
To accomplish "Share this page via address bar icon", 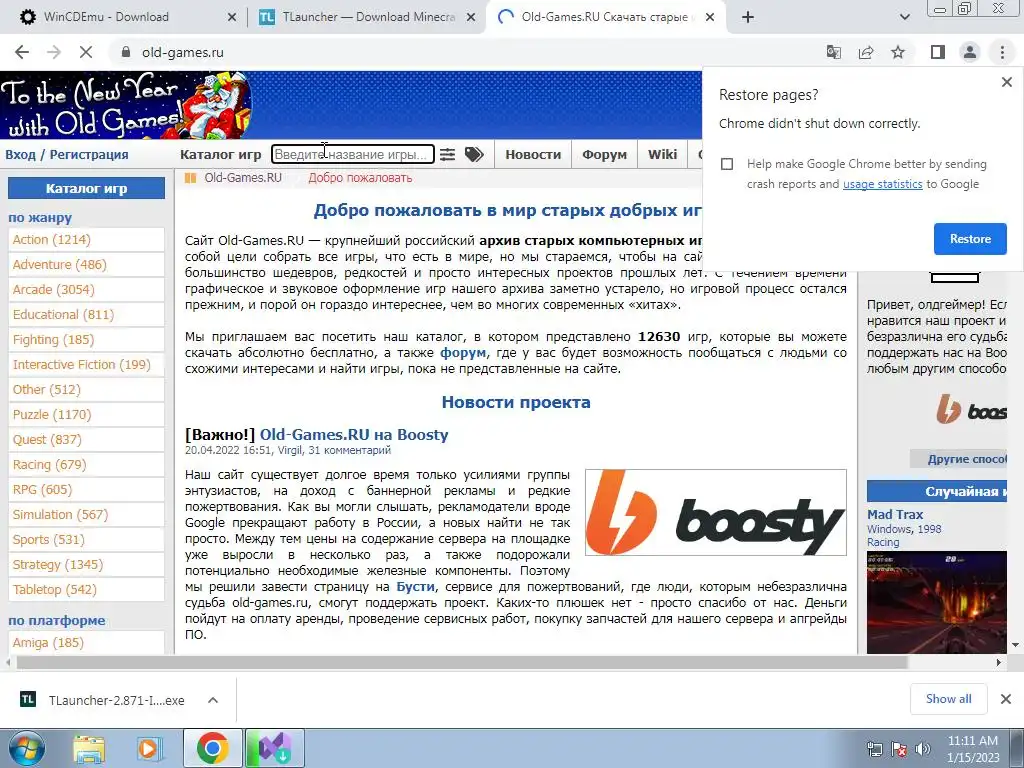I will (x=866, y=52).
